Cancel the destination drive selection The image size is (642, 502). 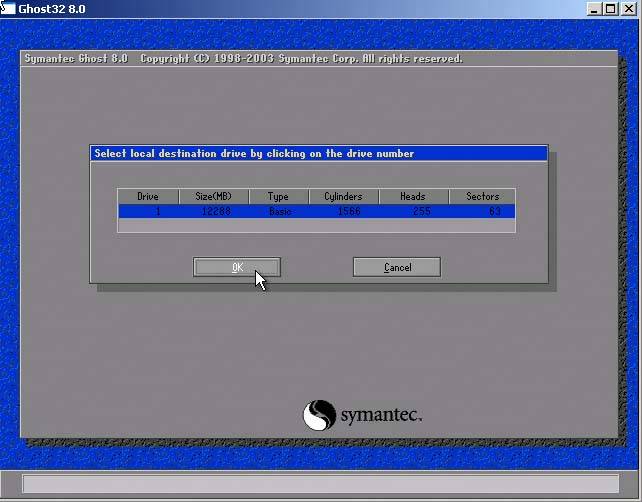click(x=397, y=267)
